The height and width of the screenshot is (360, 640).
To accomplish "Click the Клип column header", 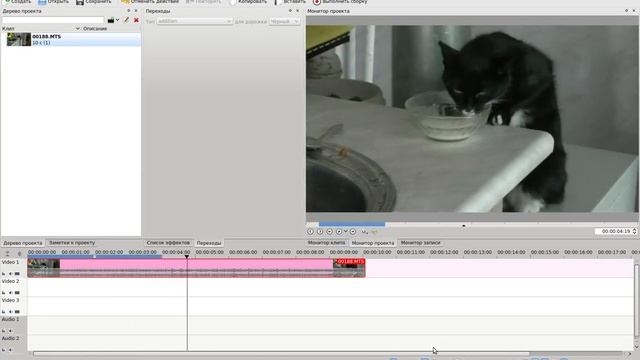I will point(8,29).
